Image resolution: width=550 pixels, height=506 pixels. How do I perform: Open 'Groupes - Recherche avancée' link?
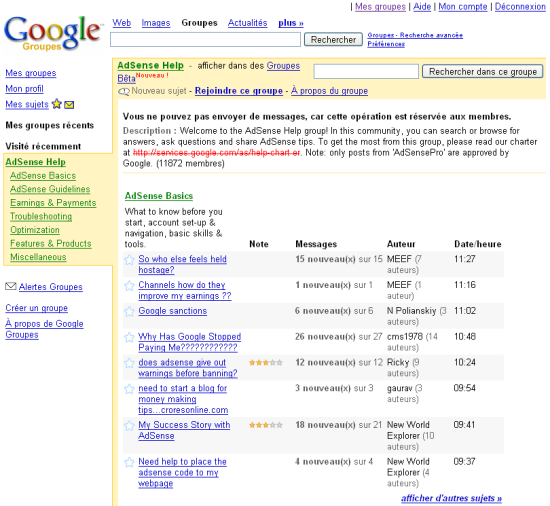(415, 35)
